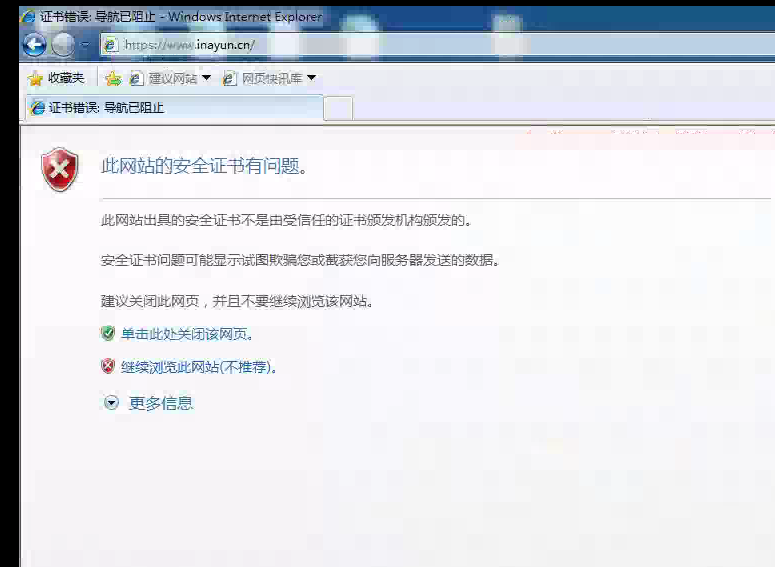Click the large red shield warning icon
This screenshot has height=567, width=775.
point(60,170)
